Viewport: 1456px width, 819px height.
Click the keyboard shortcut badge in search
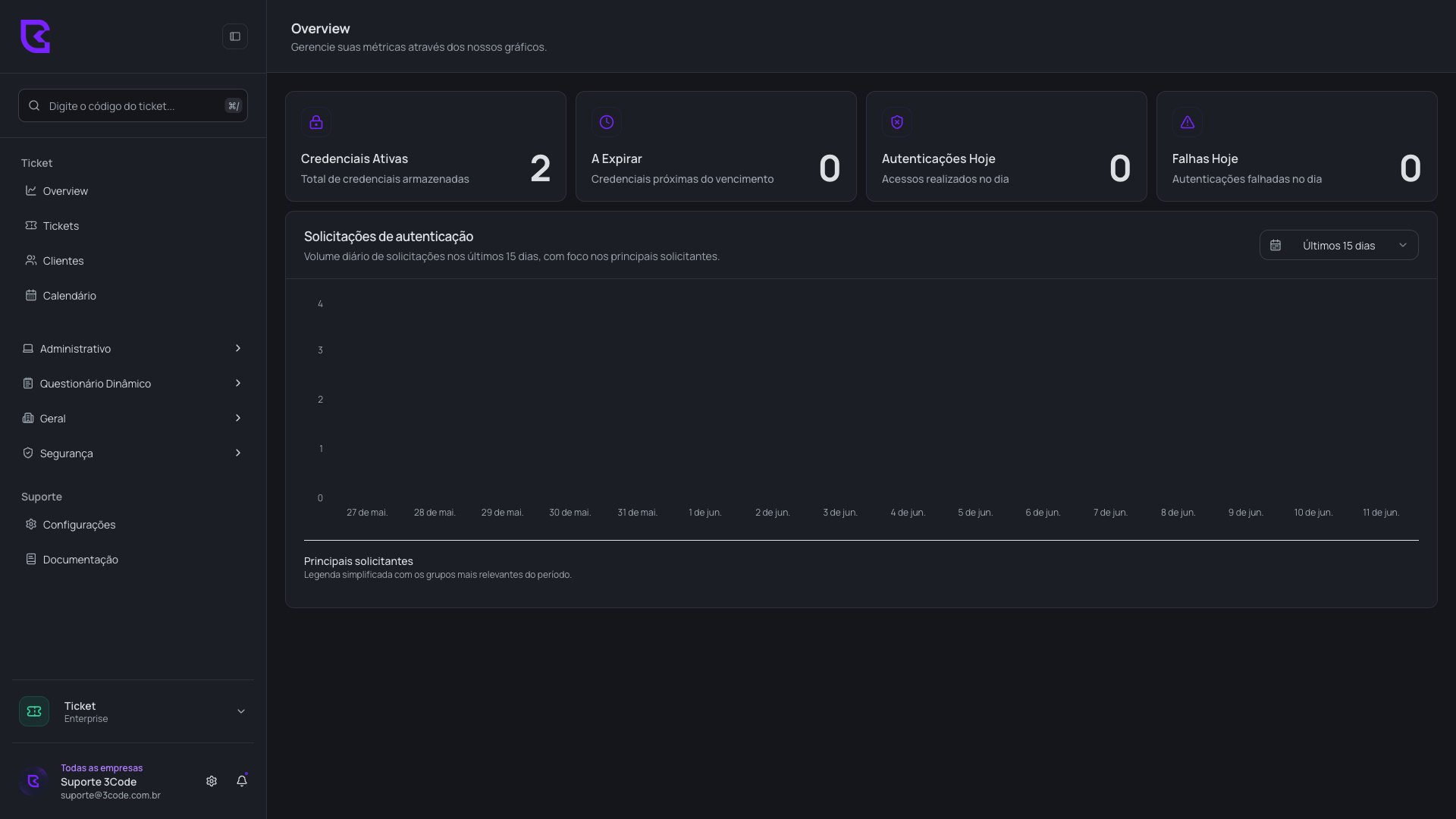click(234, 106)
